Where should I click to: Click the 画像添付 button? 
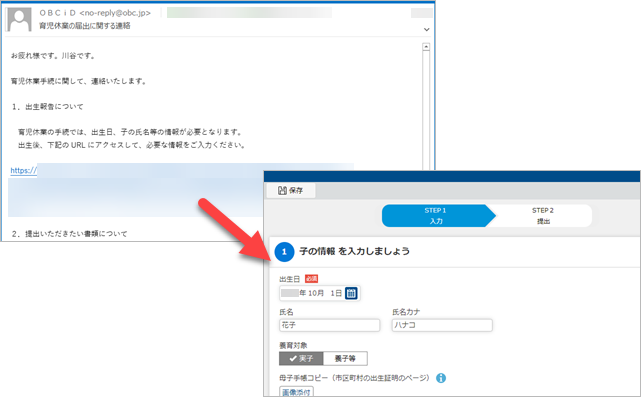point(296,392)
